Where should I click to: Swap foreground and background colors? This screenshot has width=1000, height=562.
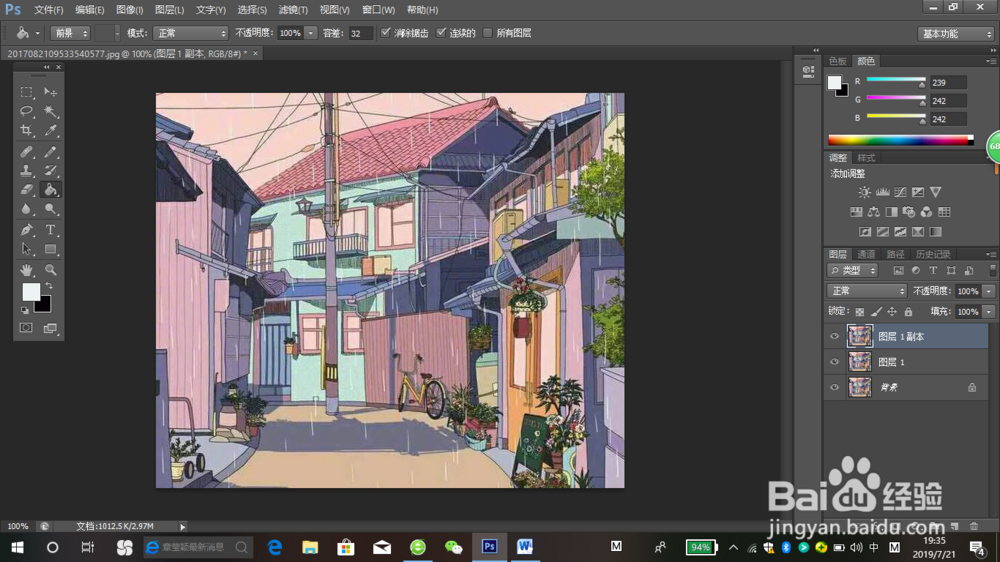click(49, 286)
